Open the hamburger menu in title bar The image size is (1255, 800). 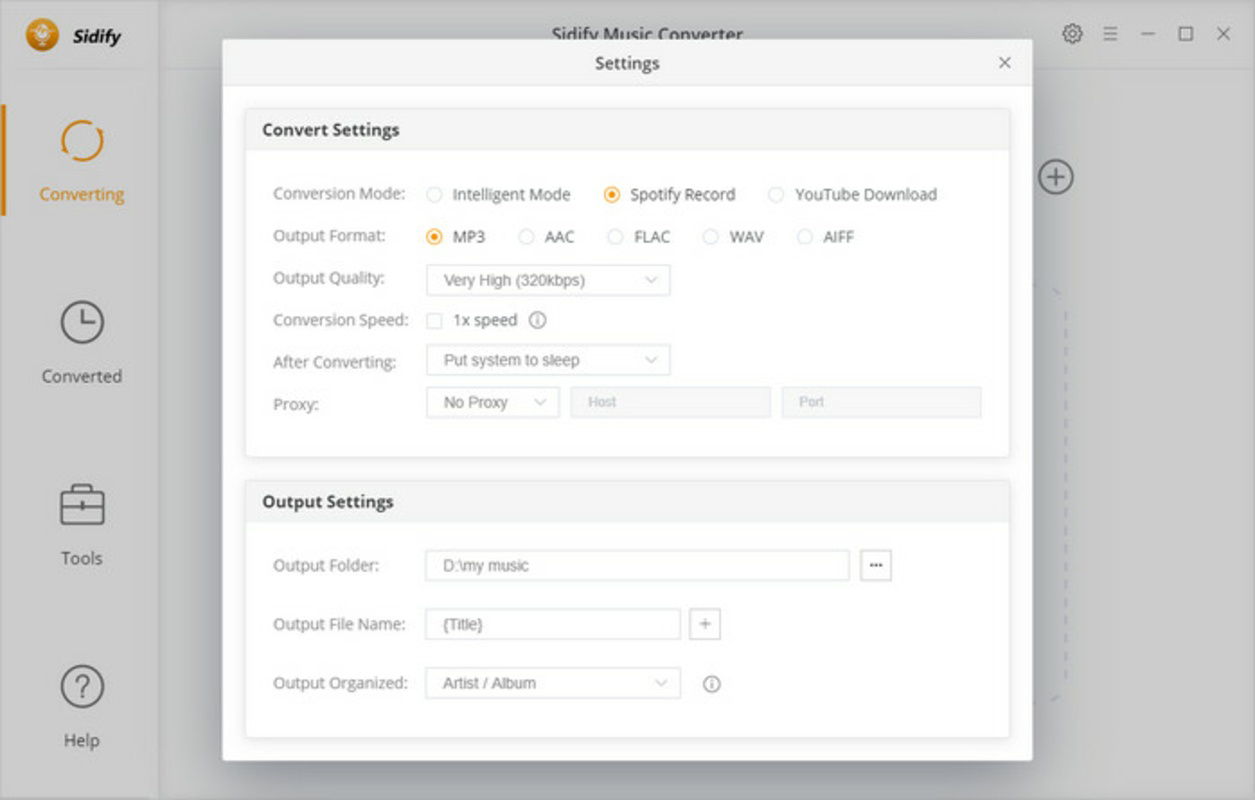tap(1110, 34)
